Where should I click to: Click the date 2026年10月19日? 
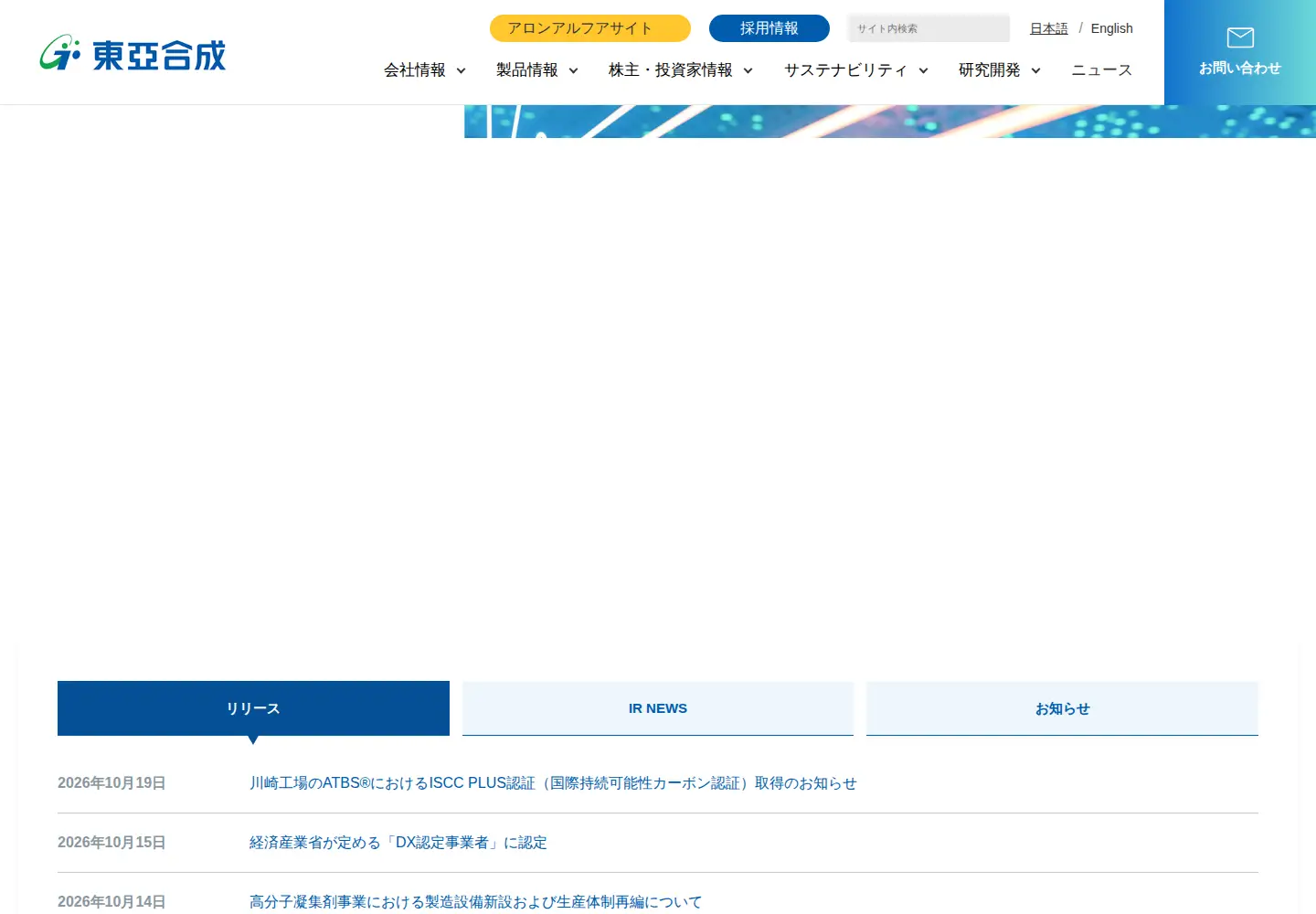(x=111, y=783)
